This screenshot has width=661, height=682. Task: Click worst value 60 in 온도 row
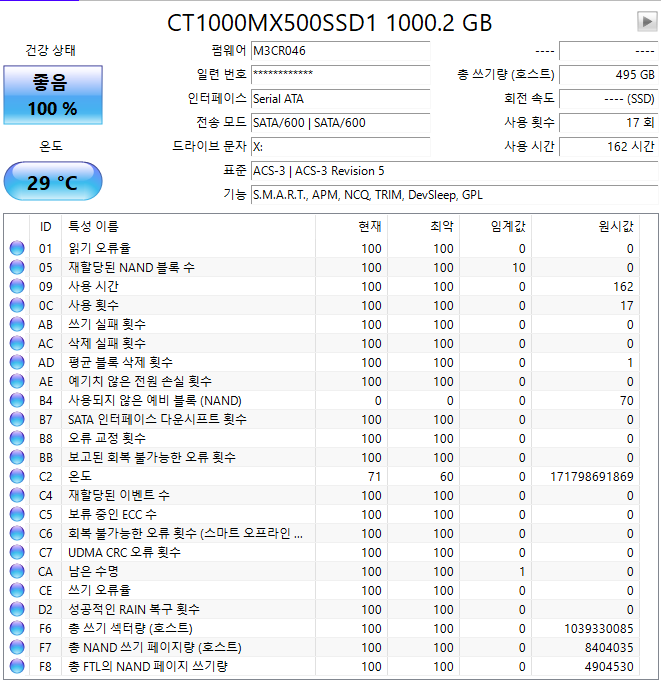tap(447, 477)
